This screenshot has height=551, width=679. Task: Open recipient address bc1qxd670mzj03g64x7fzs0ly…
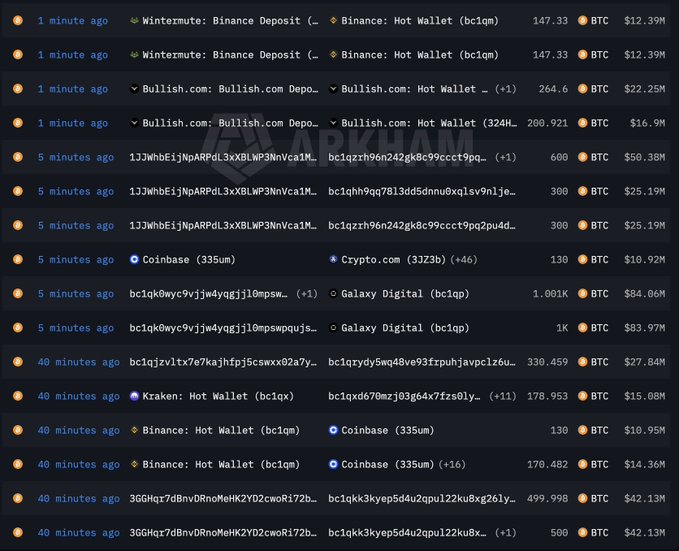point(404,396)
